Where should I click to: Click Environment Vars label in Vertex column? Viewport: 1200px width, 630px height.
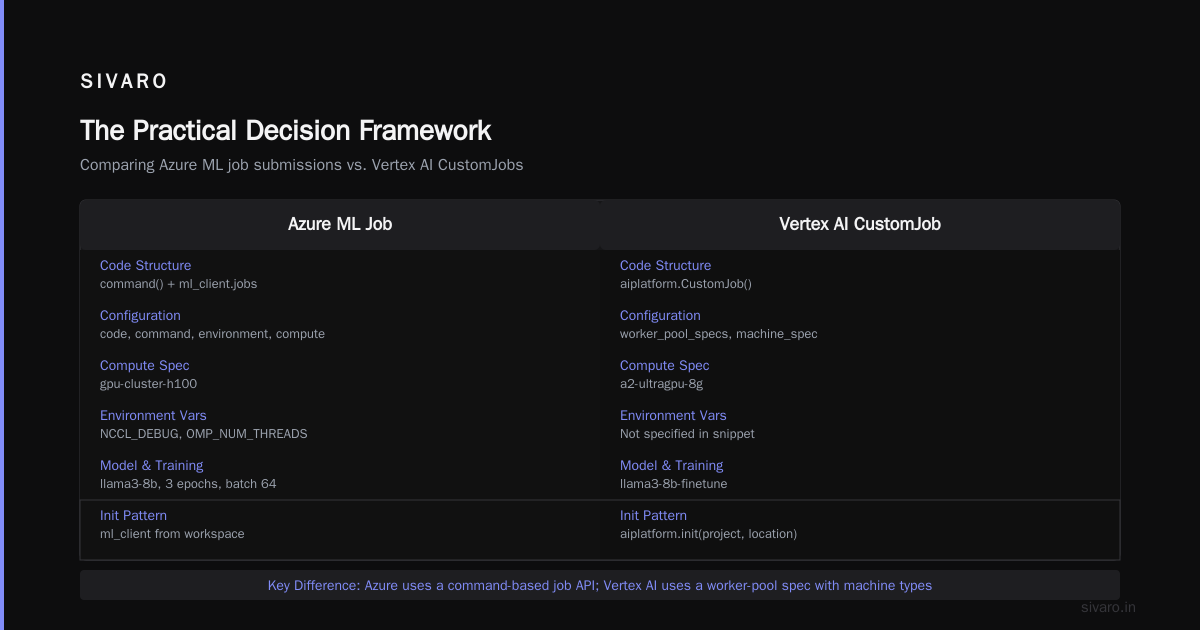673,416
